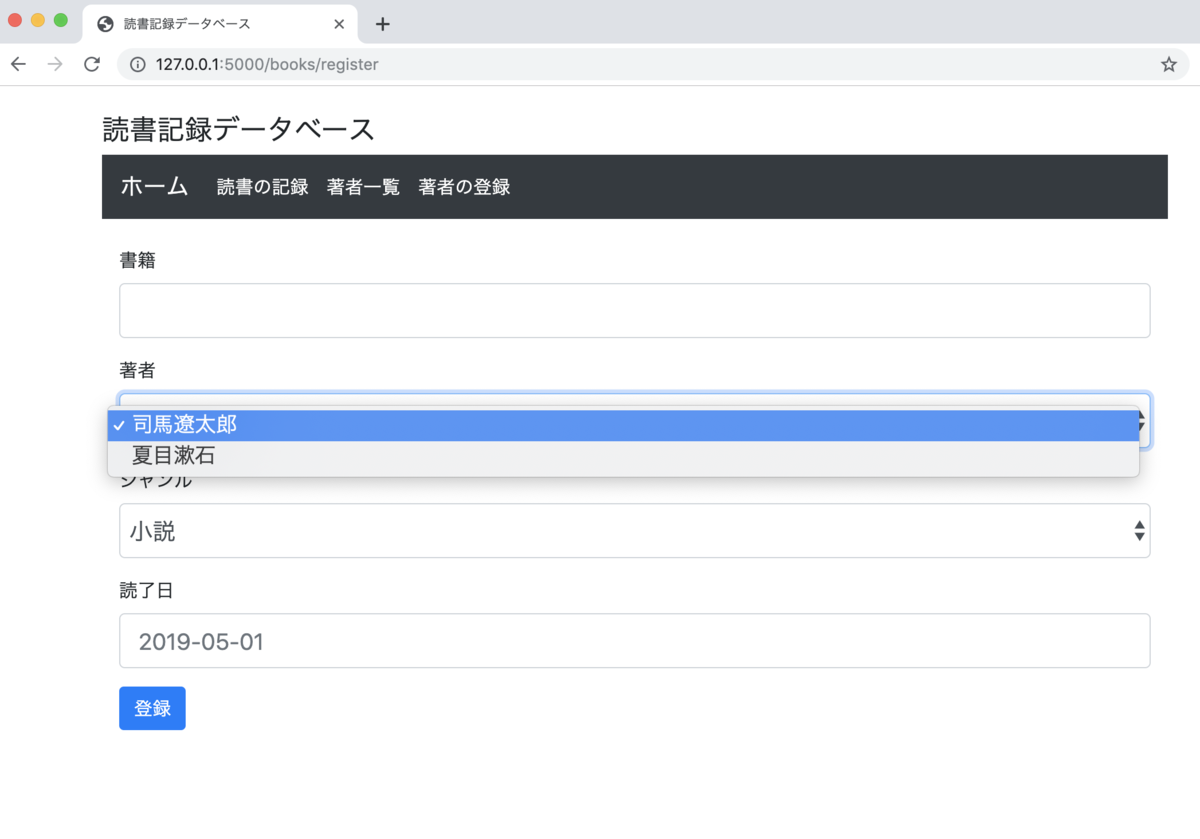
Task: Choose 司馬遼太郎 from author list
Action: (623, 425)
